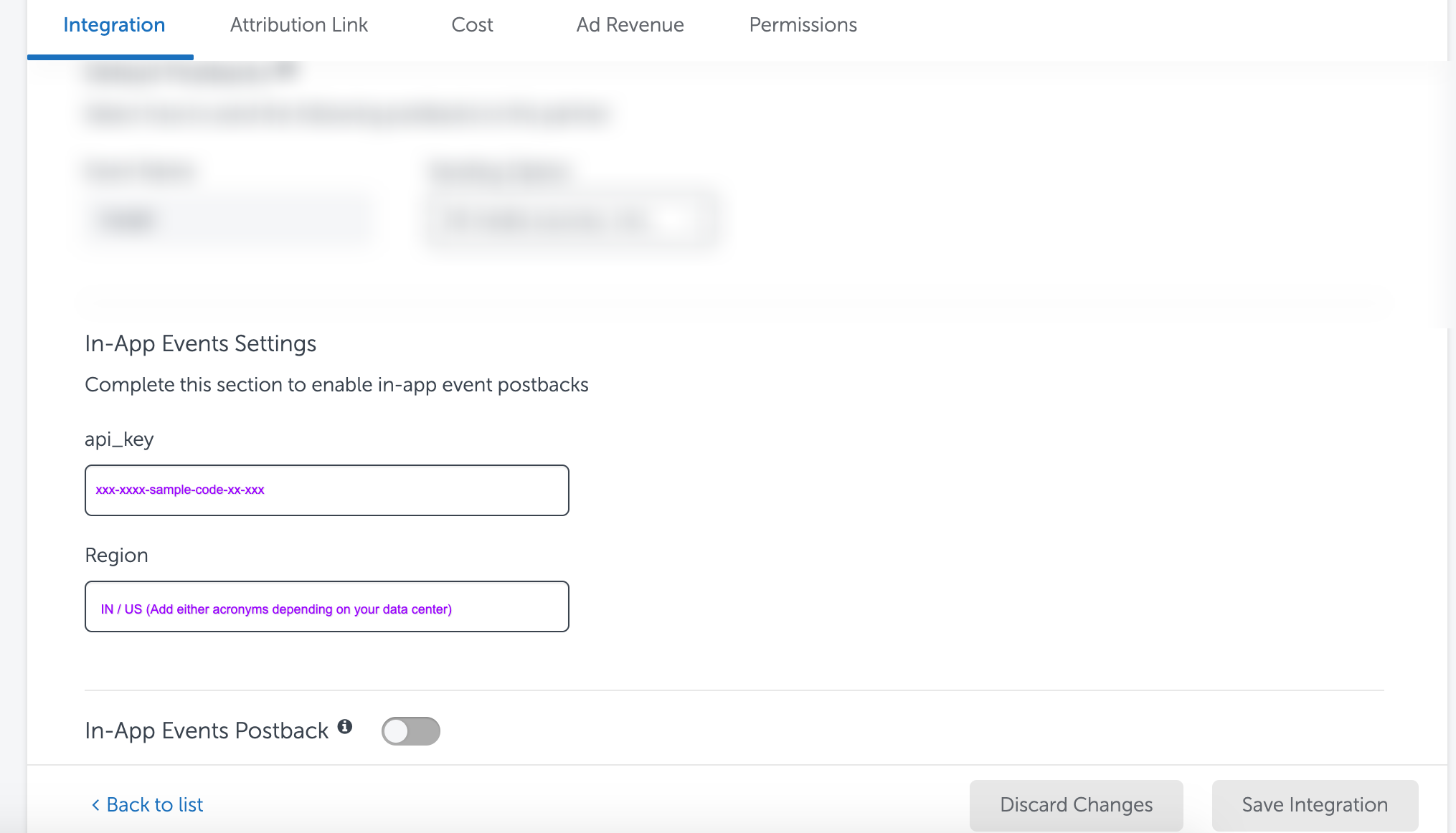
Task: Open the Integration tab
Action: pos(114,25)
